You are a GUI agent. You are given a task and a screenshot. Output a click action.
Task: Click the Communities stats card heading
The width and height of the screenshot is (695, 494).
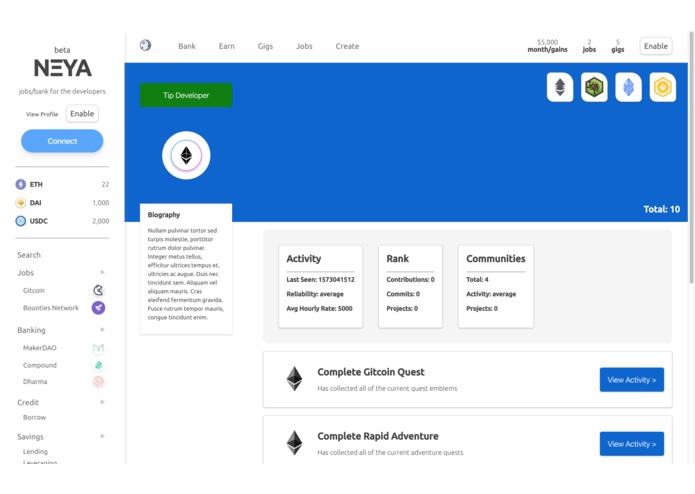tap(496, 259)
